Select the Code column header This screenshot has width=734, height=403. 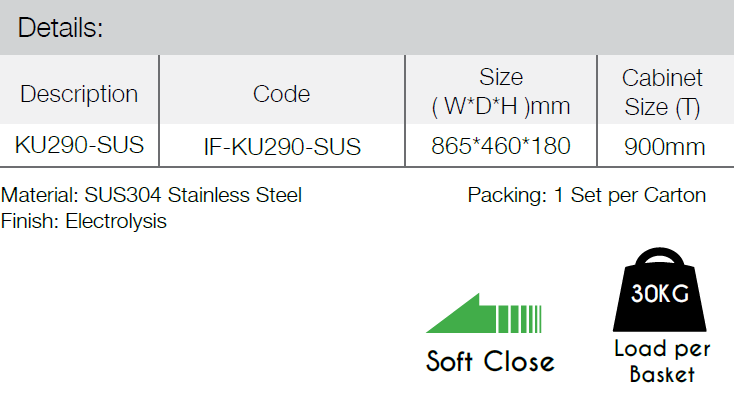281,94
